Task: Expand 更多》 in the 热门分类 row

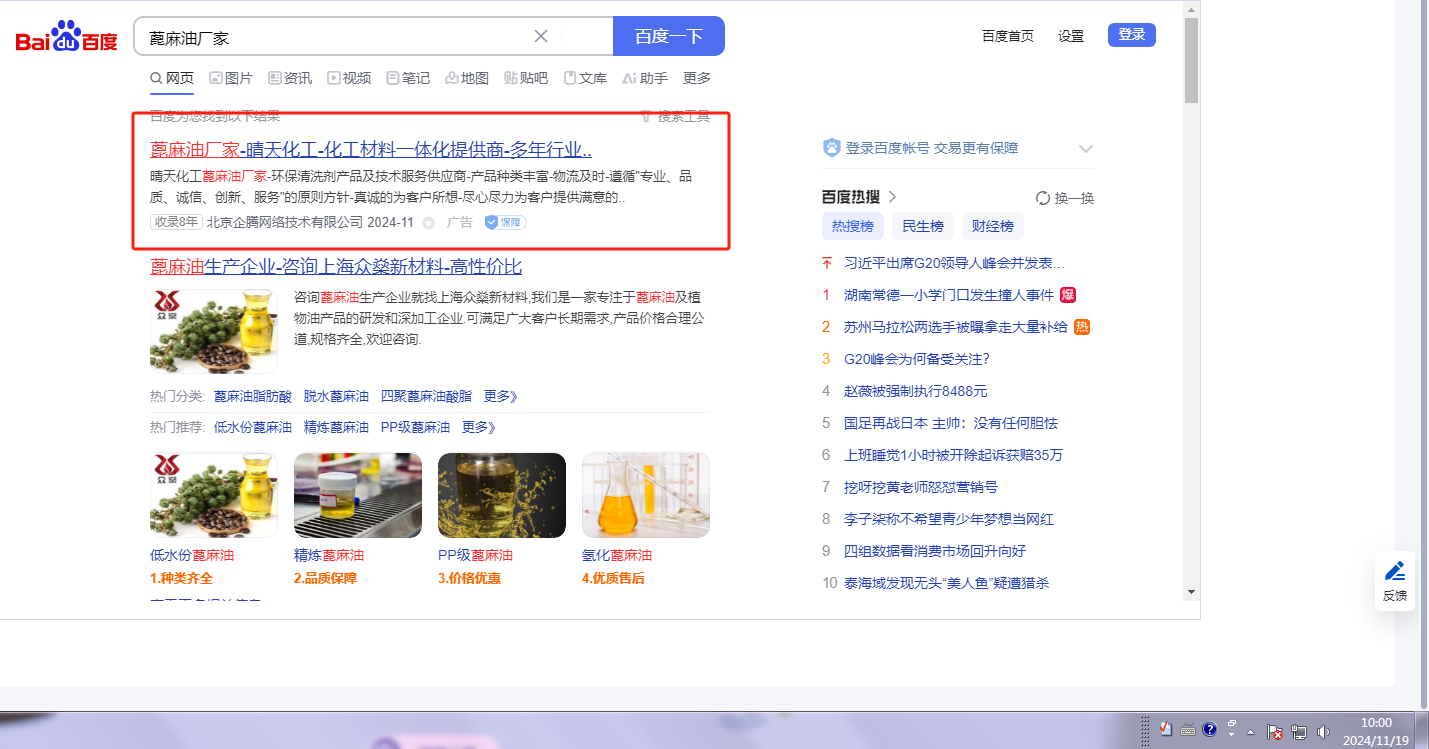Action: tap(501, 396)
